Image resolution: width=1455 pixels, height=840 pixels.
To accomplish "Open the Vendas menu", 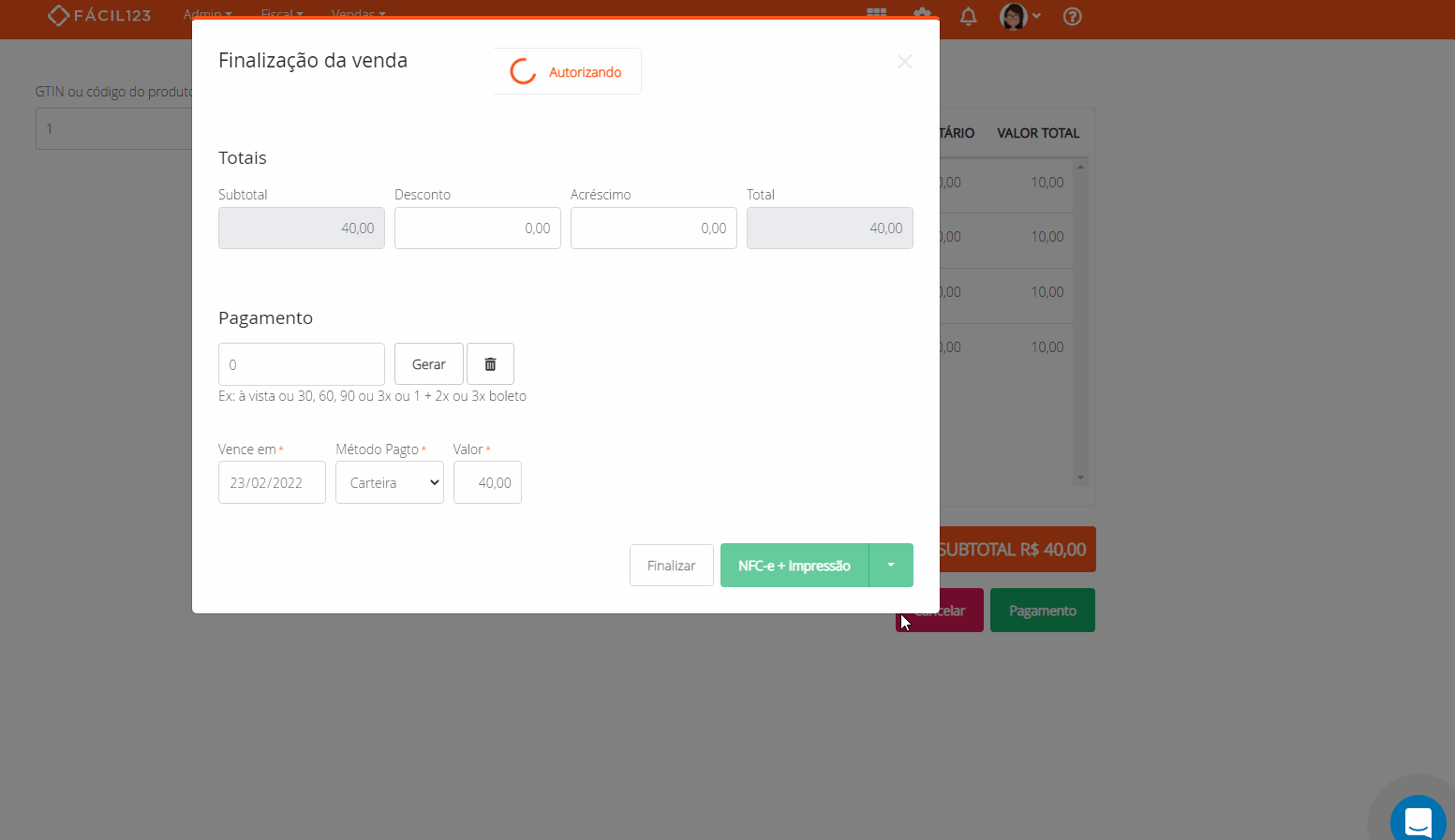I will (x=358, y=14).
